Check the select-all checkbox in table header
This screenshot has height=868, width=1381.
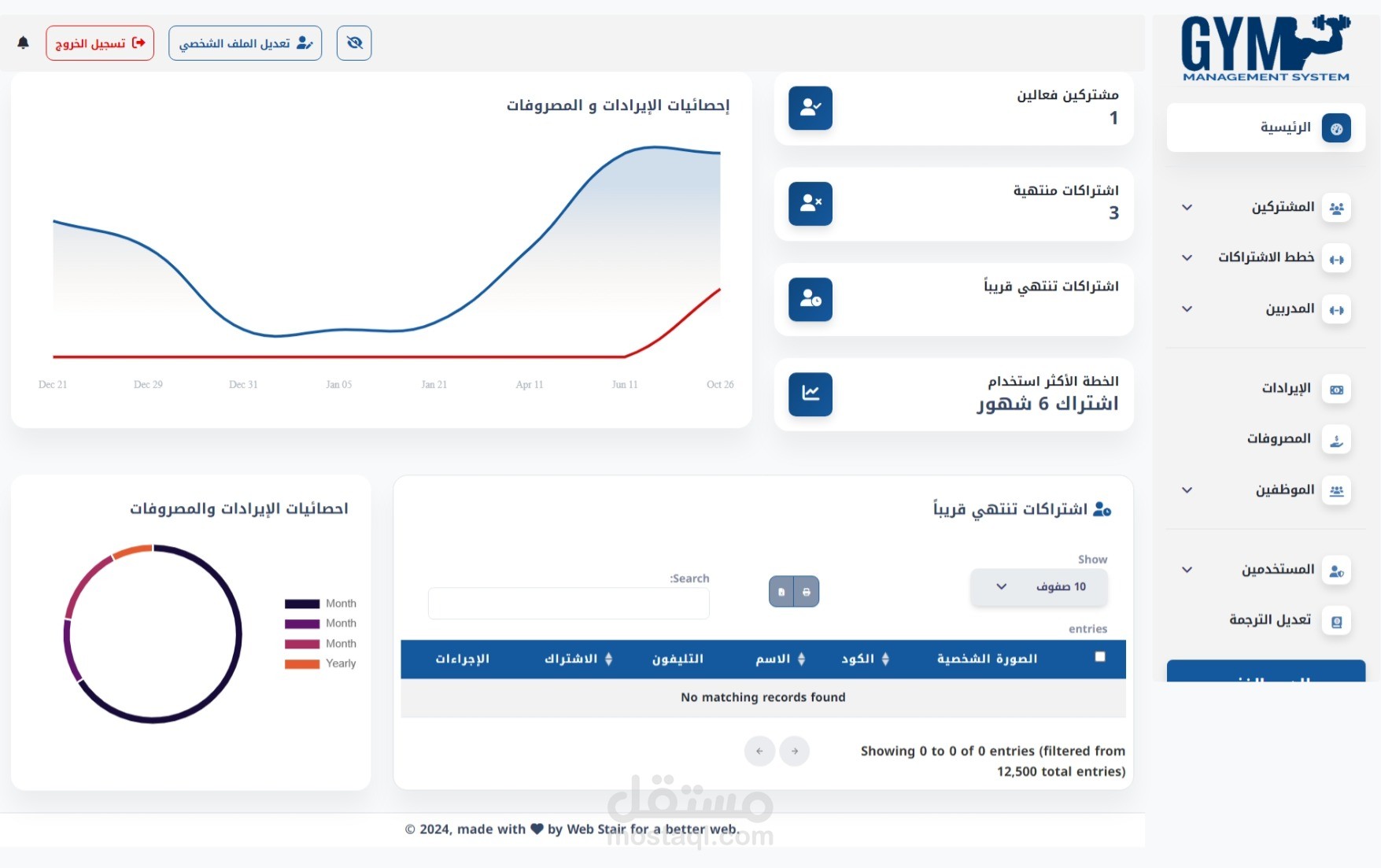pos(1100,655)
